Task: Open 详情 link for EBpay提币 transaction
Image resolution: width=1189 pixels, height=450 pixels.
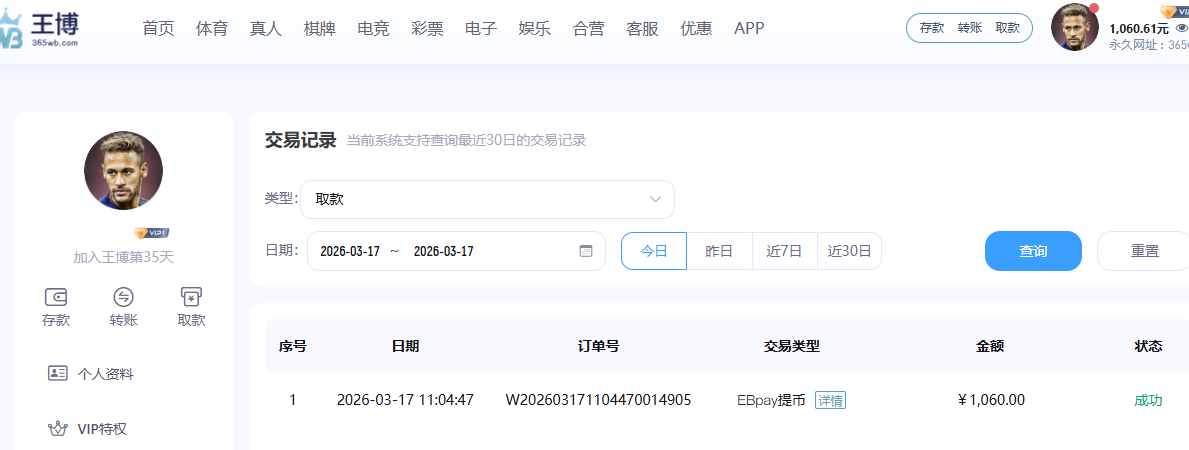Action: click(x=830, y=400)
